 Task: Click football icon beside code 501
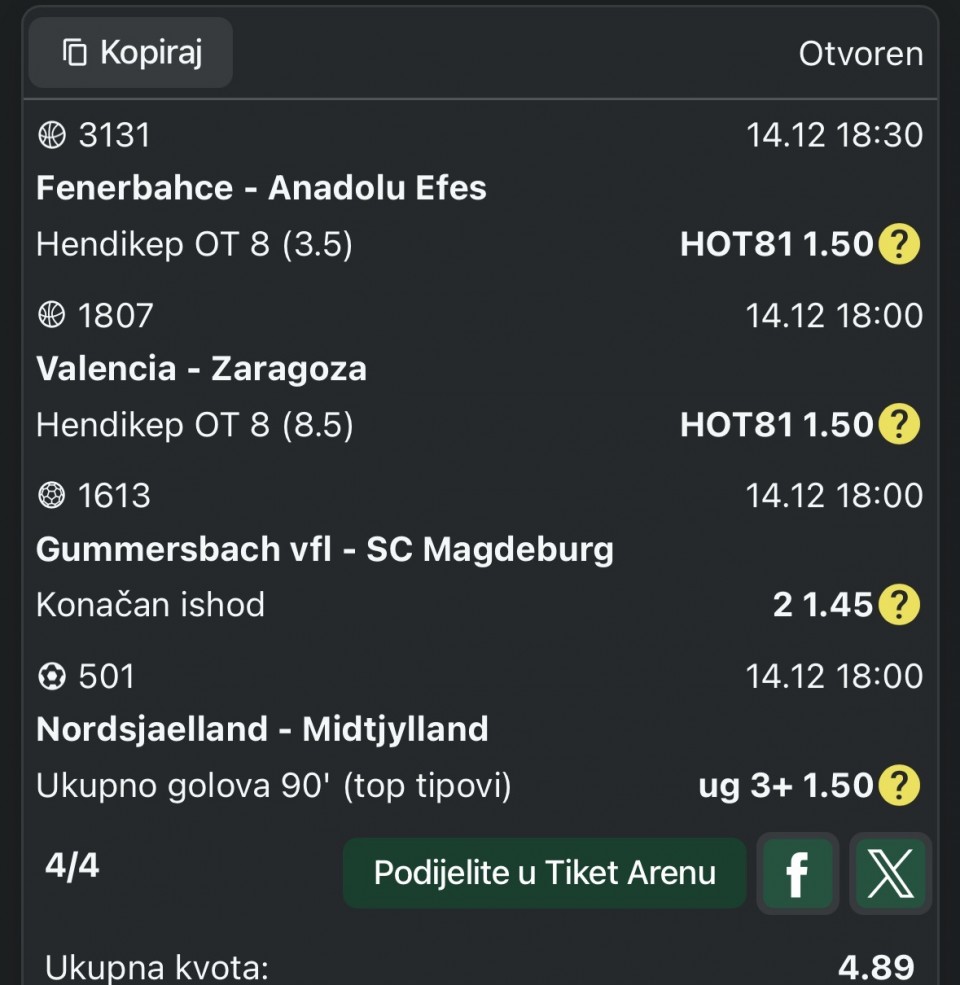coord(51,677)
